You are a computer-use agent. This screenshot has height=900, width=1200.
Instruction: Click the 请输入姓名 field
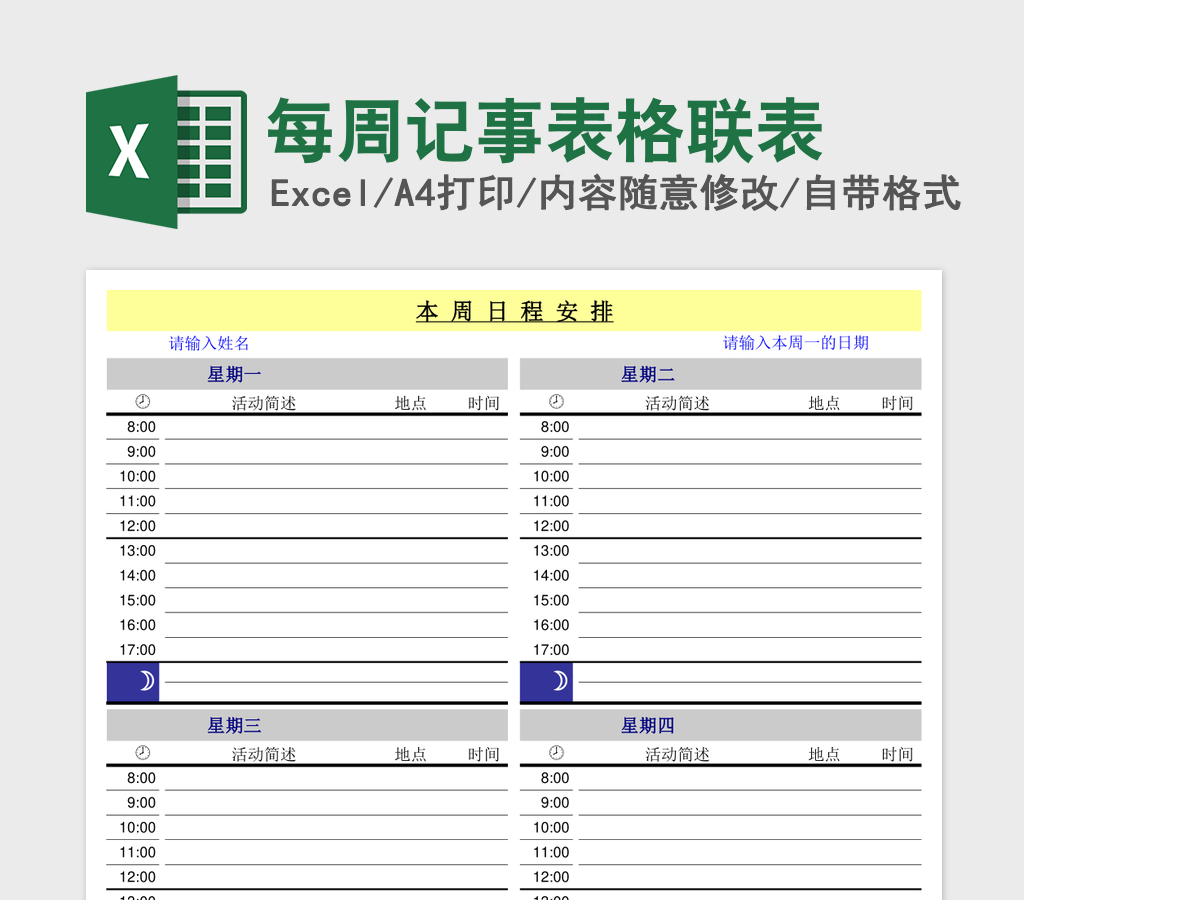click(x=209, y=343)
